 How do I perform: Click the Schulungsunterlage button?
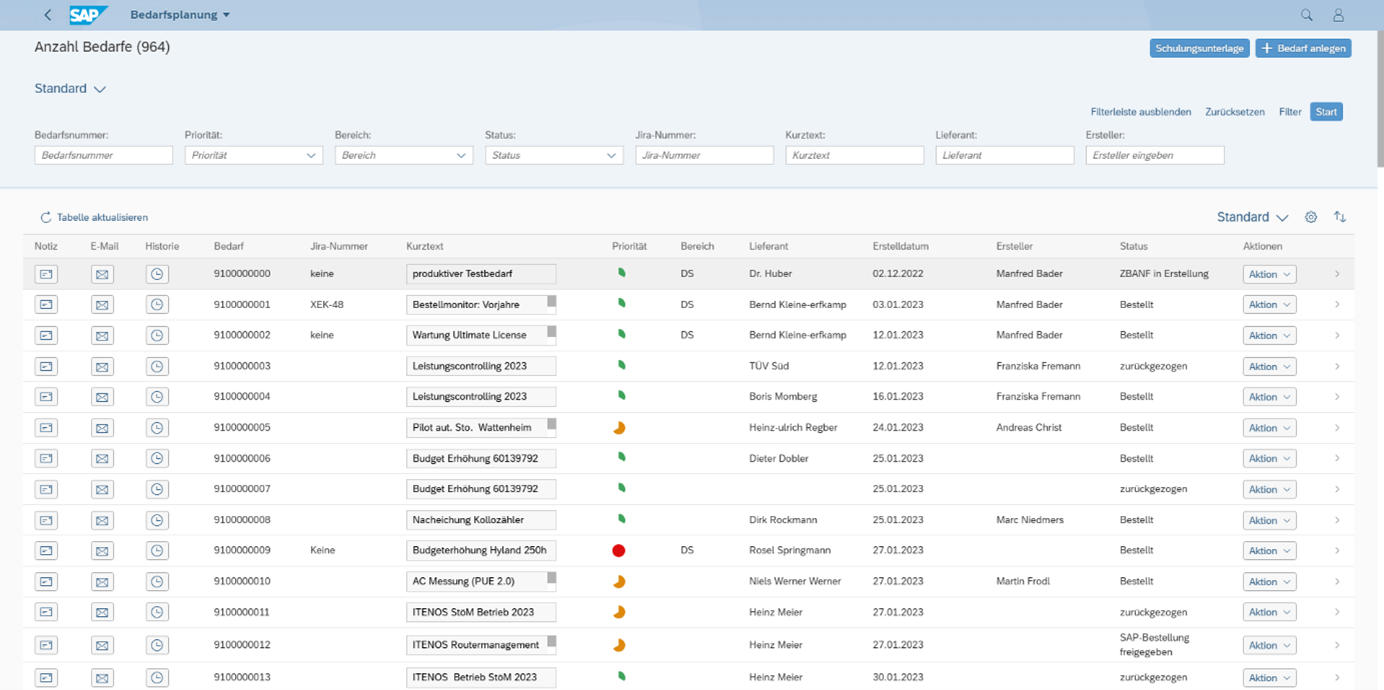[x=1199, y=48]
